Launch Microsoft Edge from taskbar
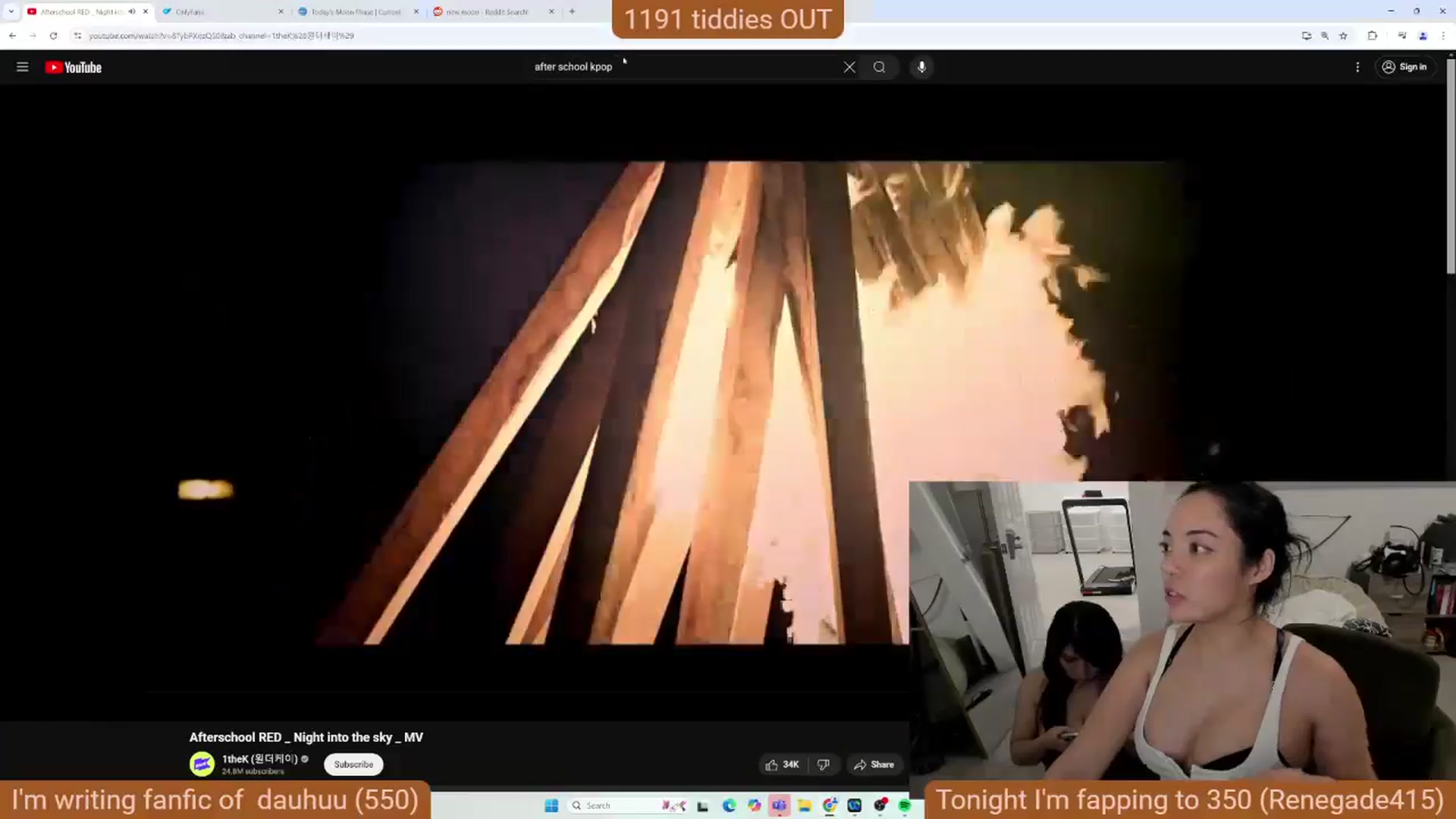The image size is (1456, 819). point(729,805)
